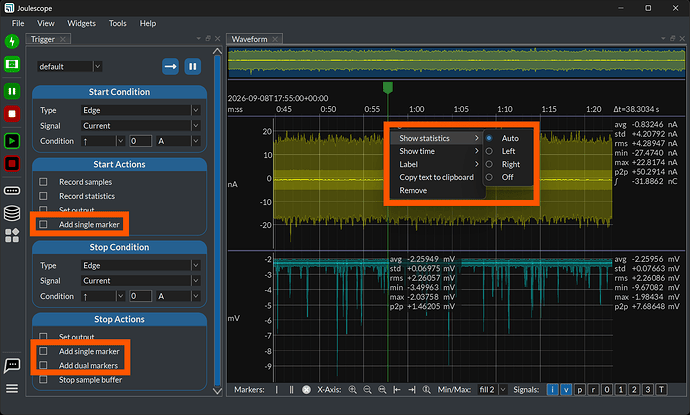The height and width of the screenshot is (415, 690).
Task: Open the Widgets menu
Action: tap(81, 23)
